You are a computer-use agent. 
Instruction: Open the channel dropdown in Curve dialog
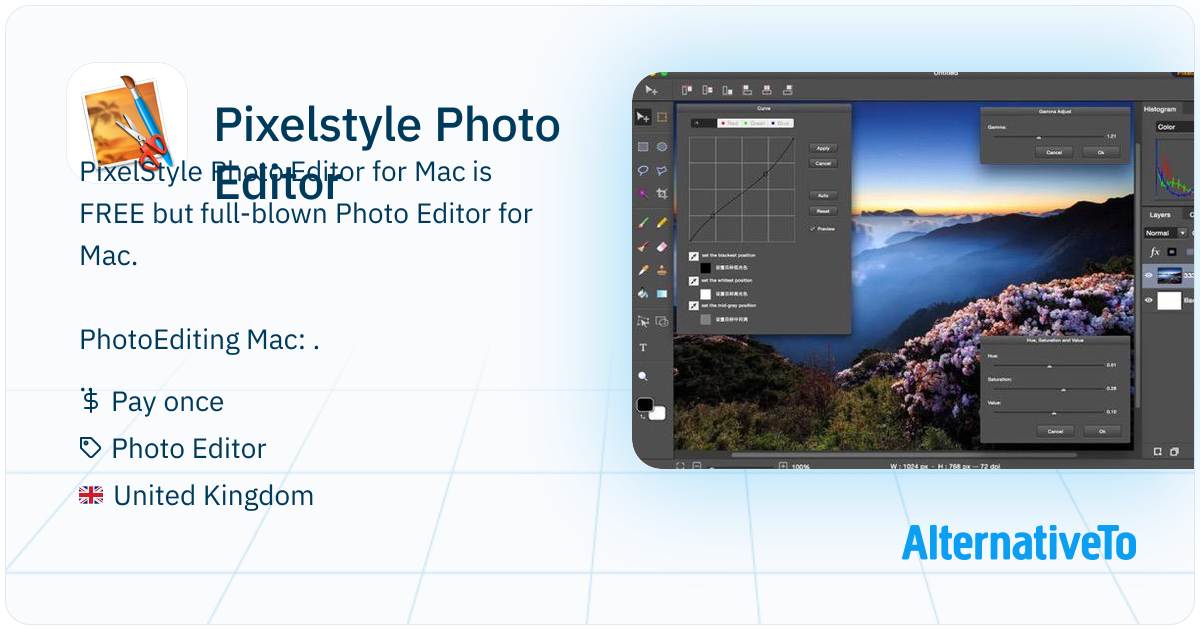click(x=704, y=123)
